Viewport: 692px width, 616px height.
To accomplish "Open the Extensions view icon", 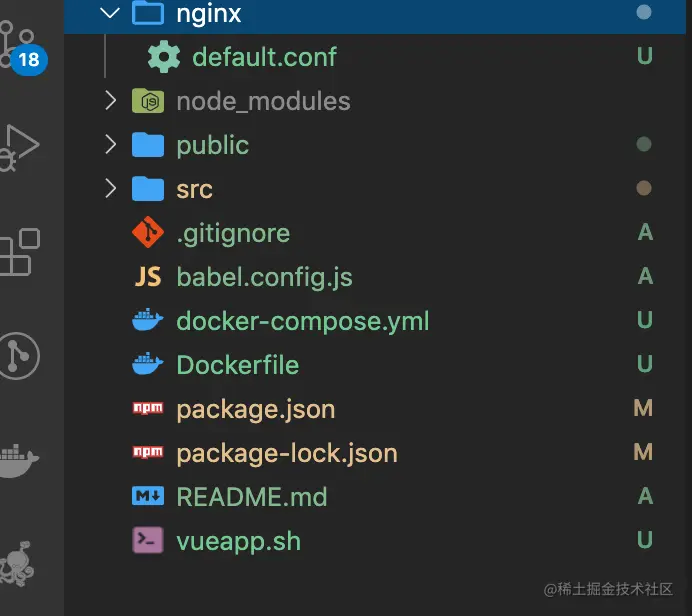I will [20, 252].
